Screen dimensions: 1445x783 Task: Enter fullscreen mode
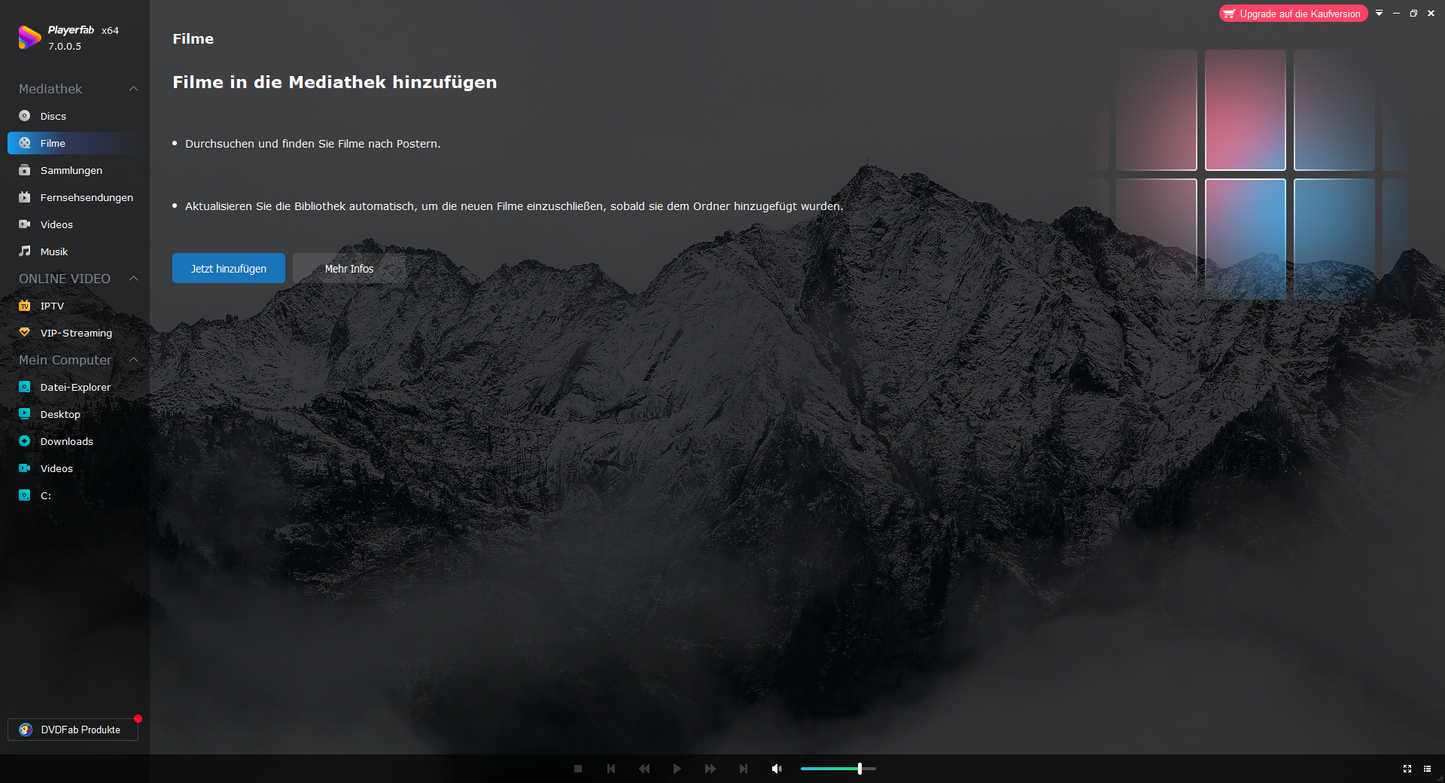point(1407,769)
